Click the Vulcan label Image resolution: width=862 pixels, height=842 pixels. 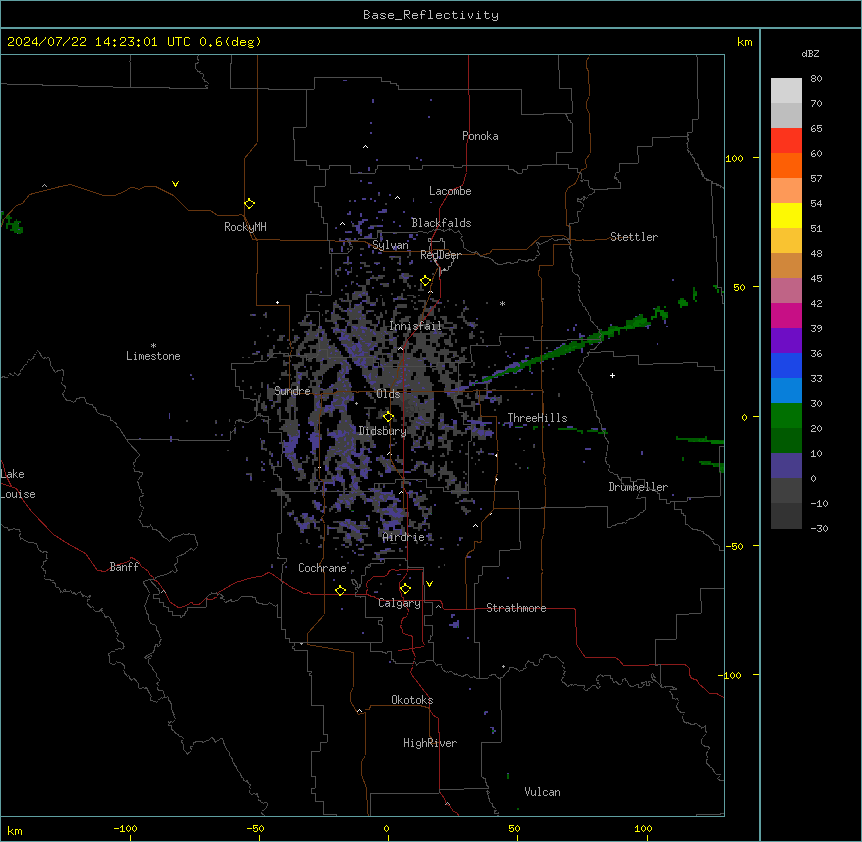click(543, 792)
